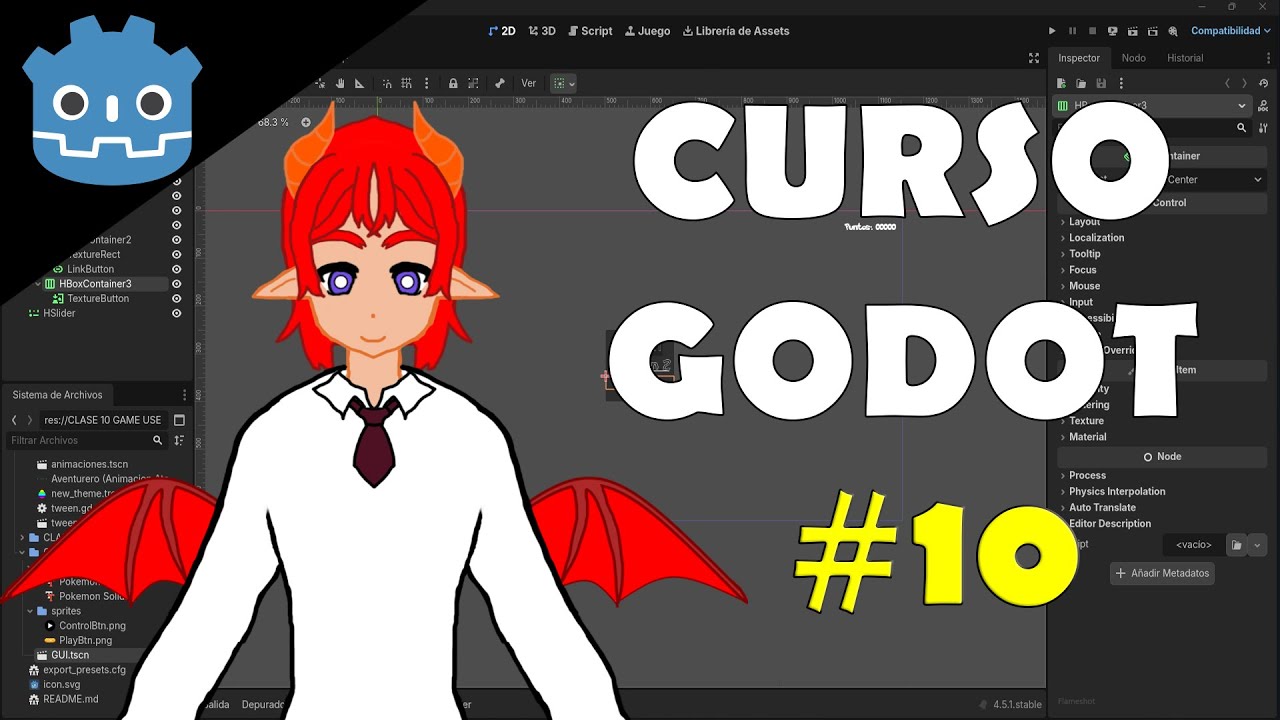Open Inspector resource extra options menu
The image size is (1280, 720).
(x=1121, y=83)
